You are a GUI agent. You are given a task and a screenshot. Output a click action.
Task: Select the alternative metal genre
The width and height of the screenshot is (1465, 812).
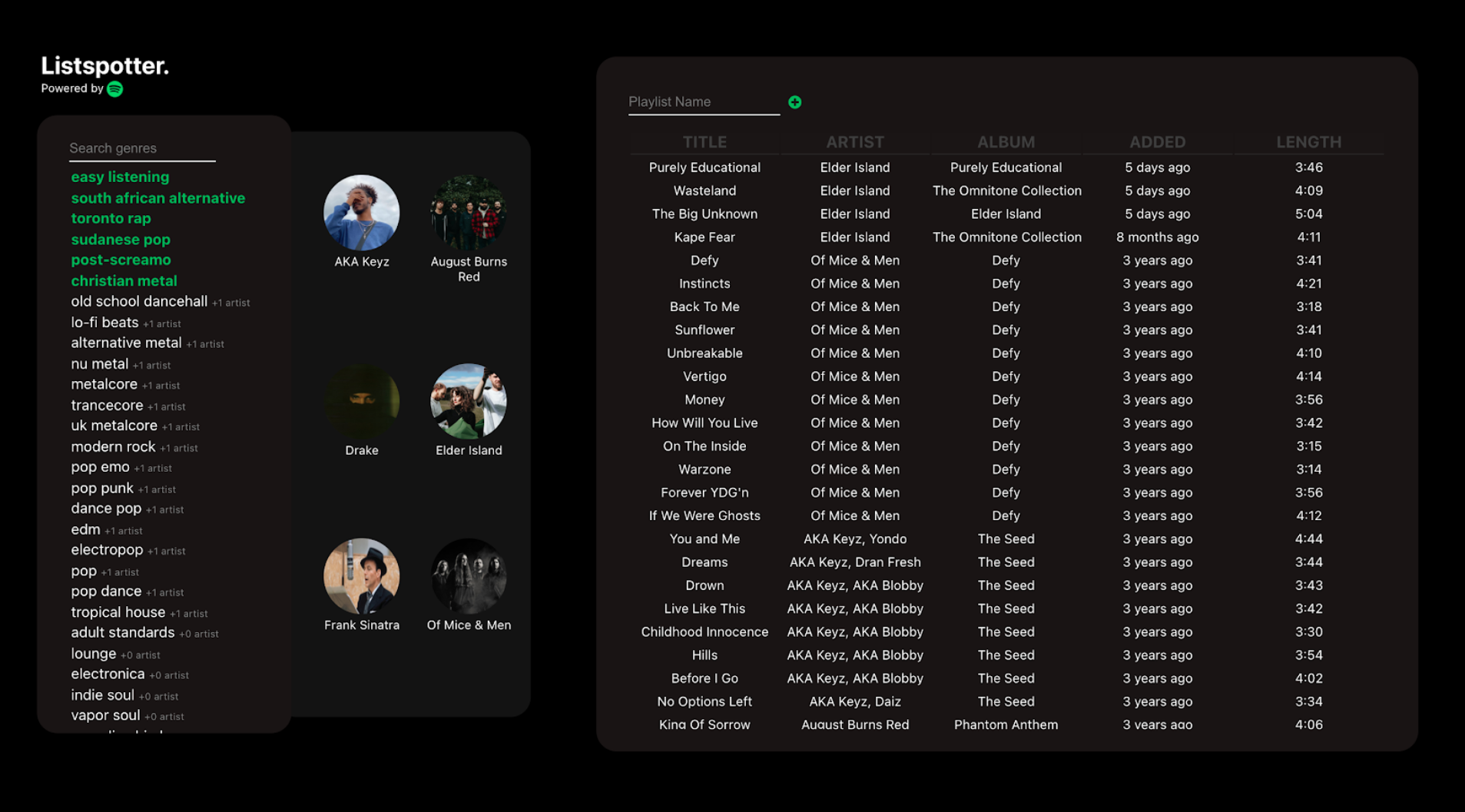(126, 343)
